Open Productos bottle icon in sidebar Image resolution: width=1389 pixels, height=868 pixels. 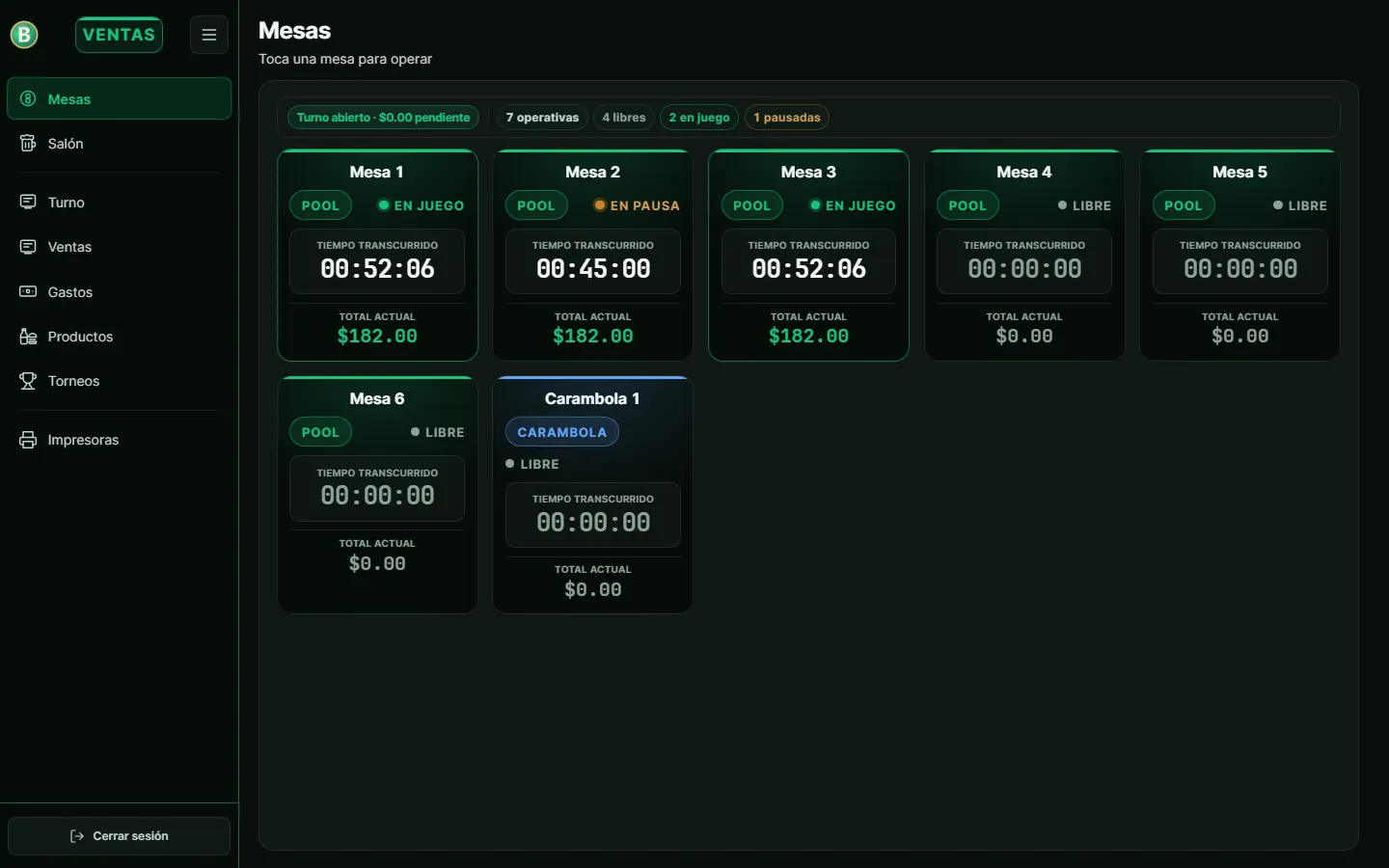pyautogui.click(x=28, y=336)
